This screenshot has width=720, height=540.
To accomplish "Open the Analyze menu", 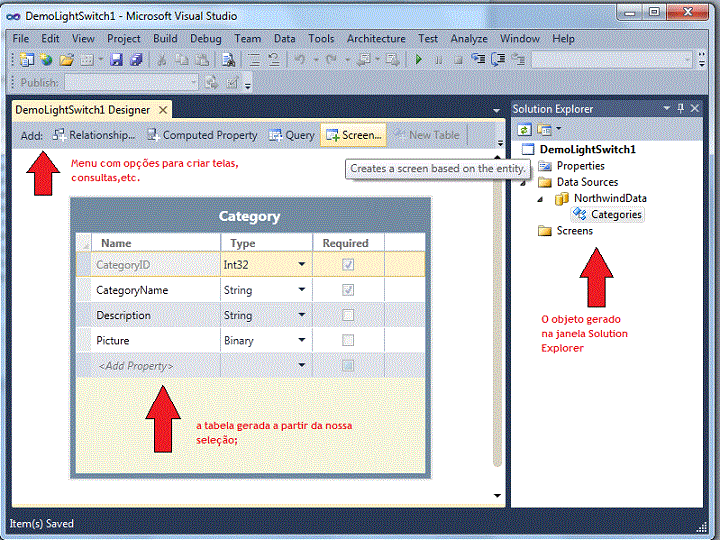I will (469, 39).
